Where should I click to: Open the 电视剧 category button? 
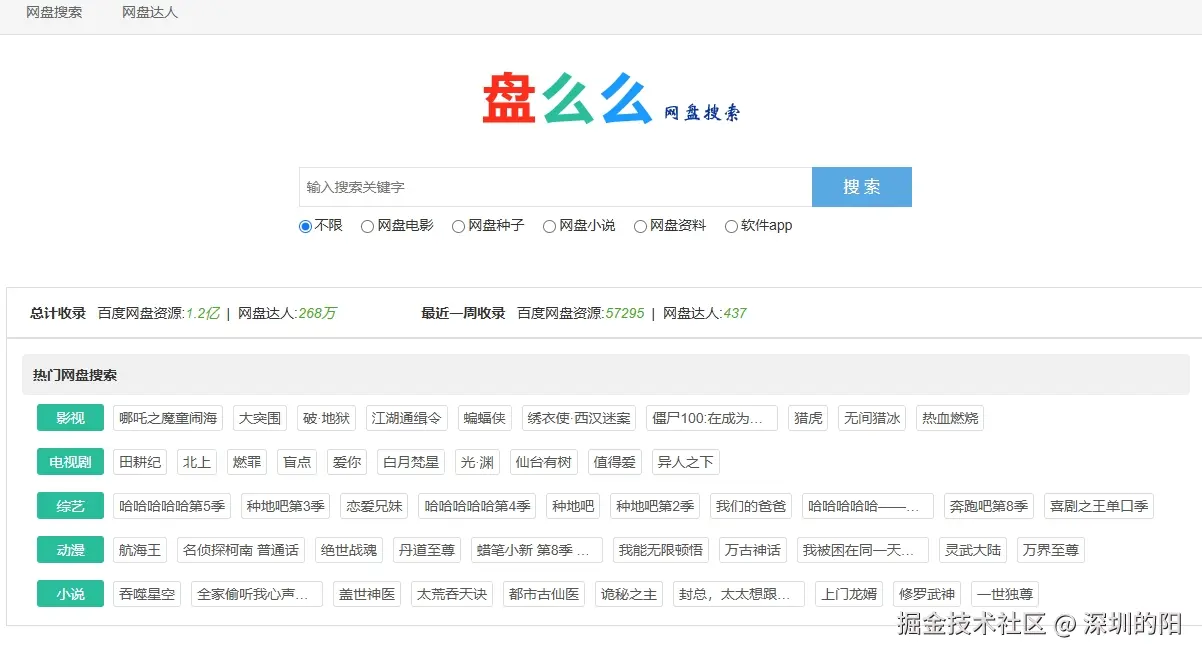[70, 462]
